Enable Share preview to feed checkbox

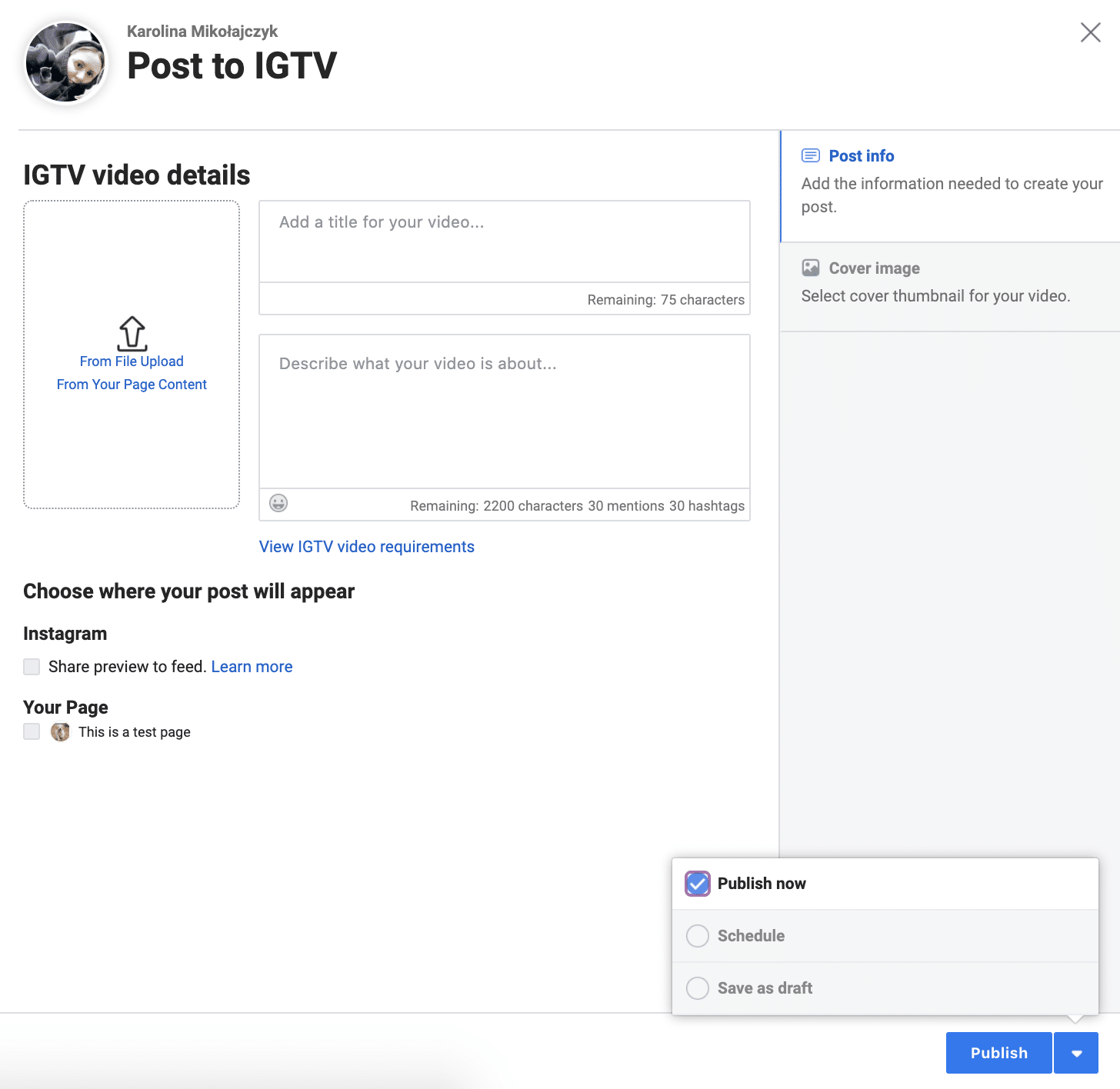[x=32, y=667]
